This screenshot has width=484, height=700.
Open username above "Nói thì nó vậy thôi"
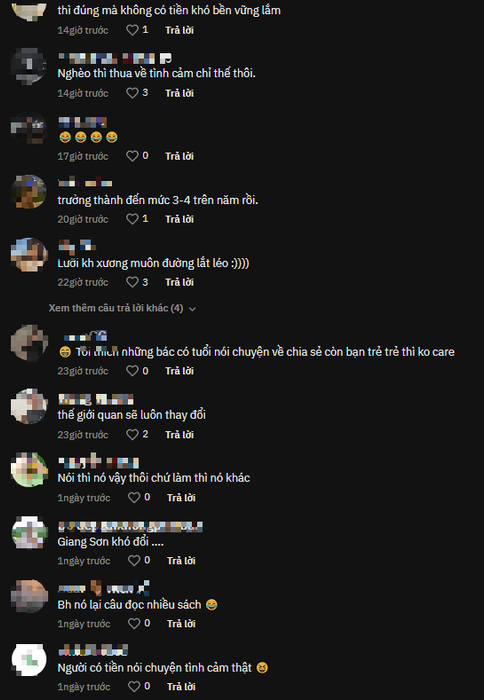tap(99, 463)
